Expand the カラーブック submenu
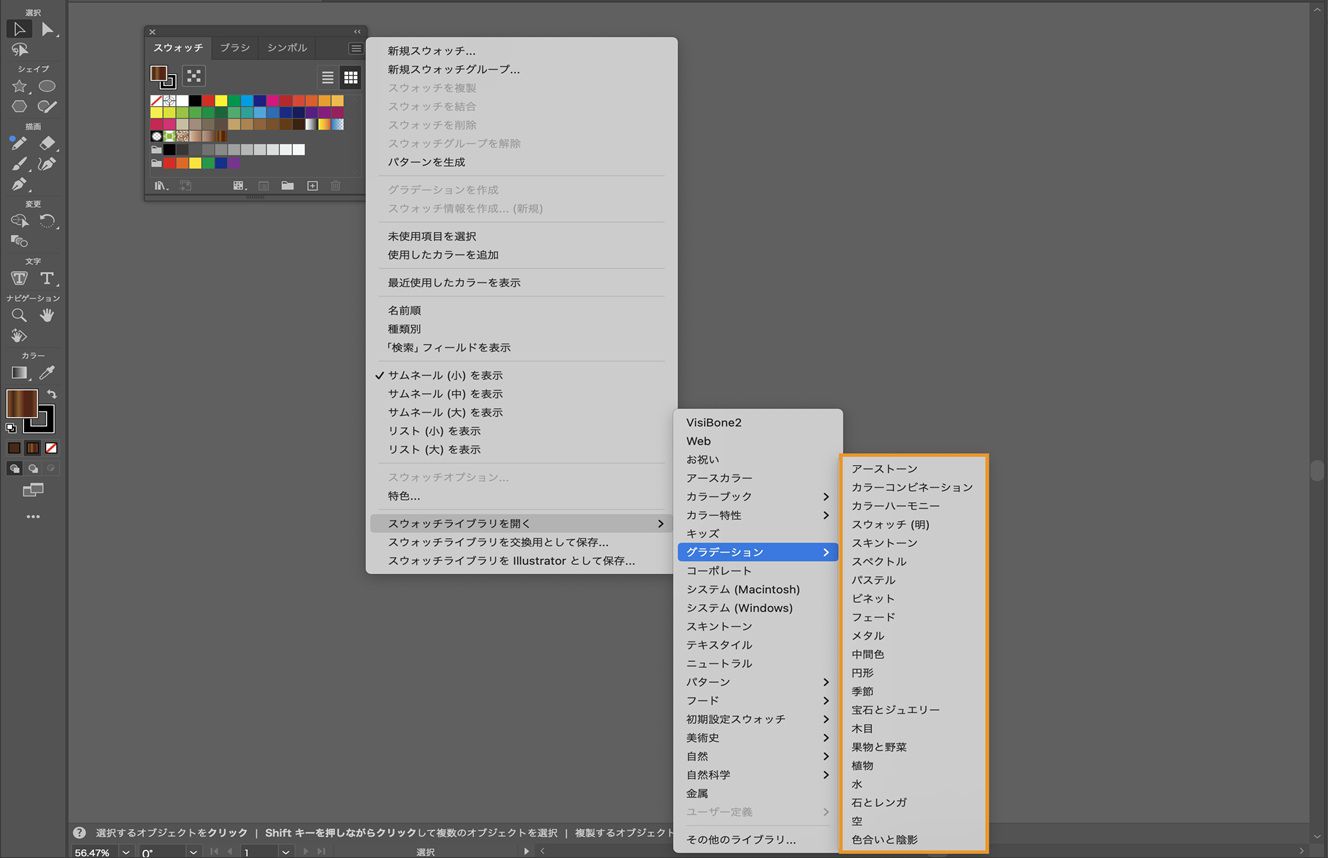This screenshot has width=1328, height=858. click(x=758, y=497)
